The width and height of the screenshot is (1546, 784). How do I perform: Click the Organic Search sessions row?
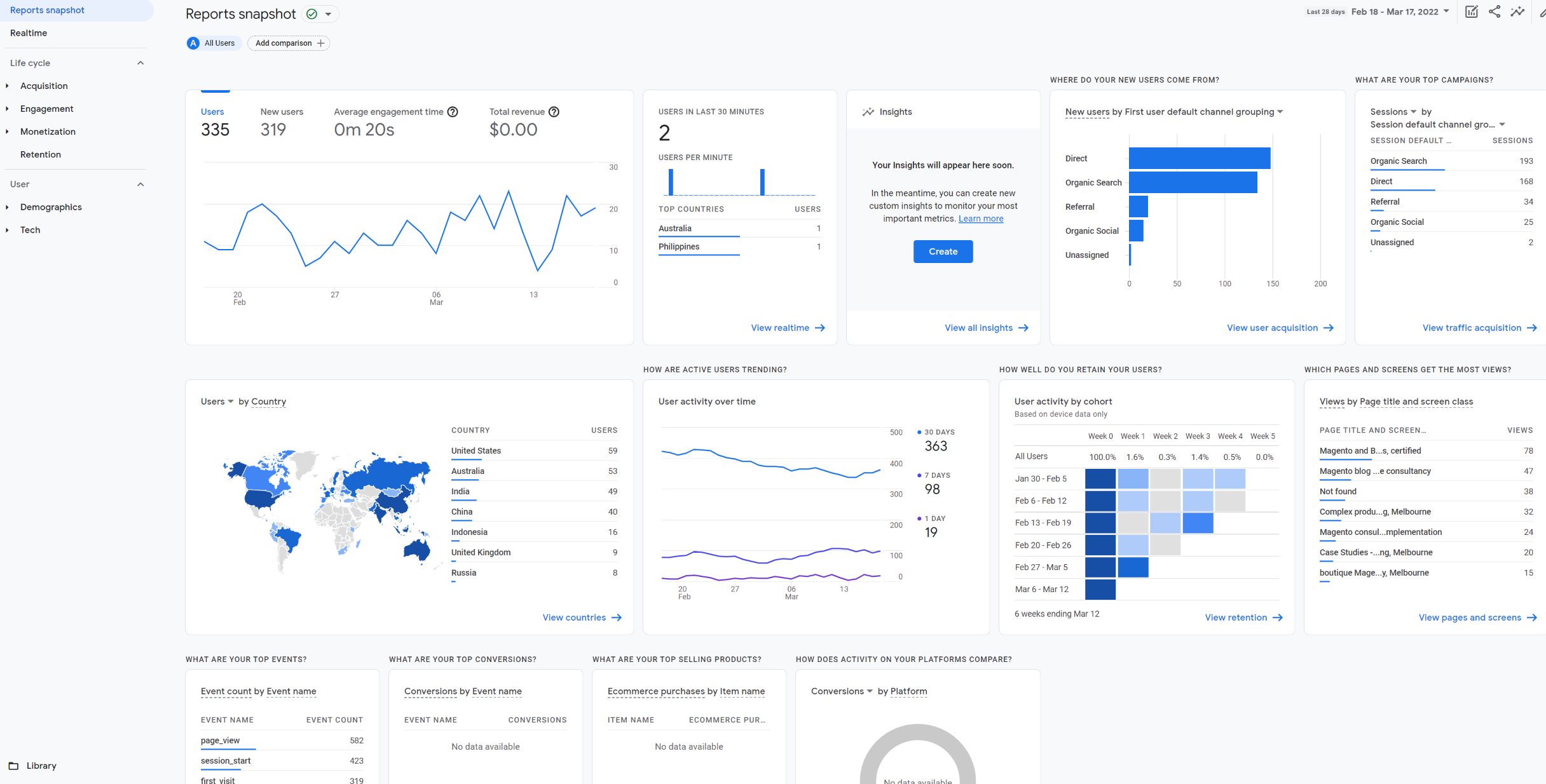pos(1451,161)
